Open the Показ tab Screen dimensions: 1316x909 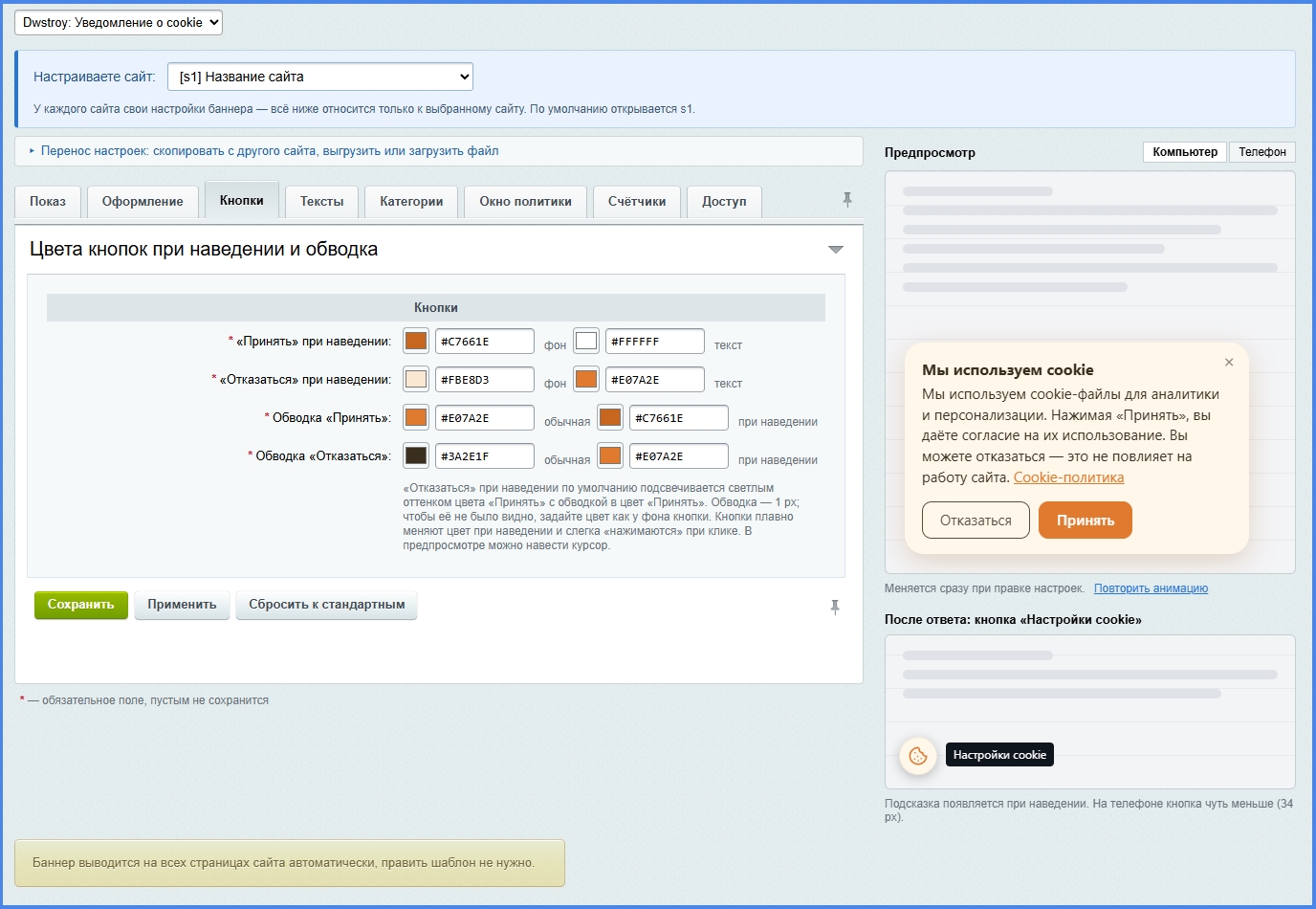[x=48, y=202]
